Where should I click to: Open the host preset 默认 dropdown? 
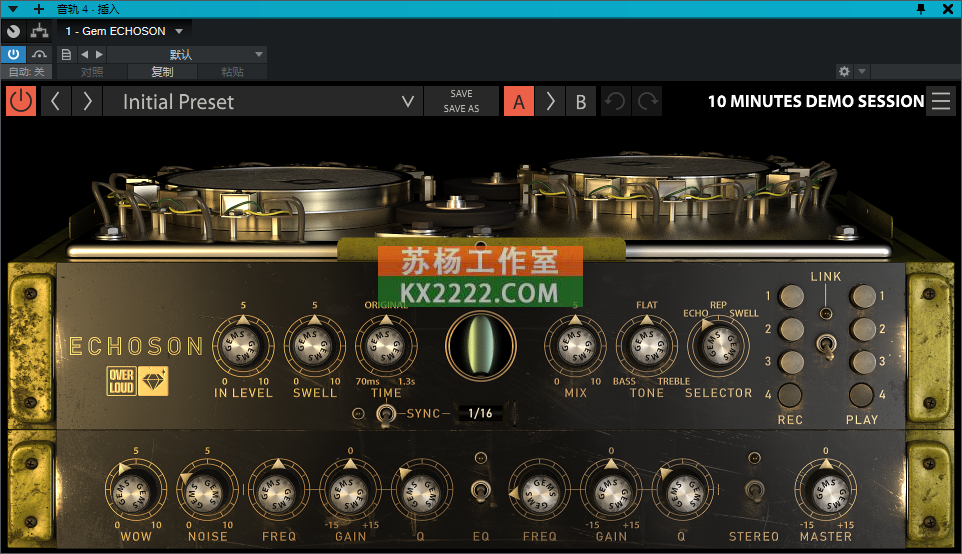187,55
